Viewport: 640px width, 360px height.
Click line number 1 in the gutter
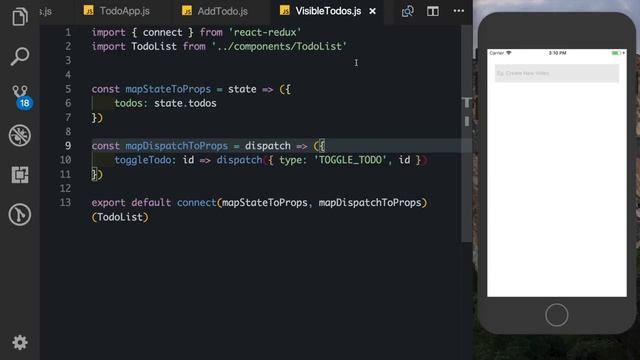pyautogui.click(x=68, y=32)
